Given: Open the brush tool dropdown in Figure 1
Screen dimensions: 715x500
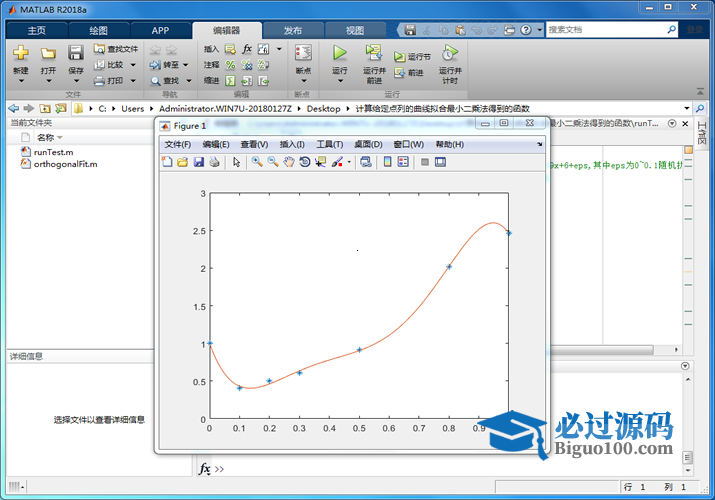Looking at the screenshot, I should click(349, 162).
